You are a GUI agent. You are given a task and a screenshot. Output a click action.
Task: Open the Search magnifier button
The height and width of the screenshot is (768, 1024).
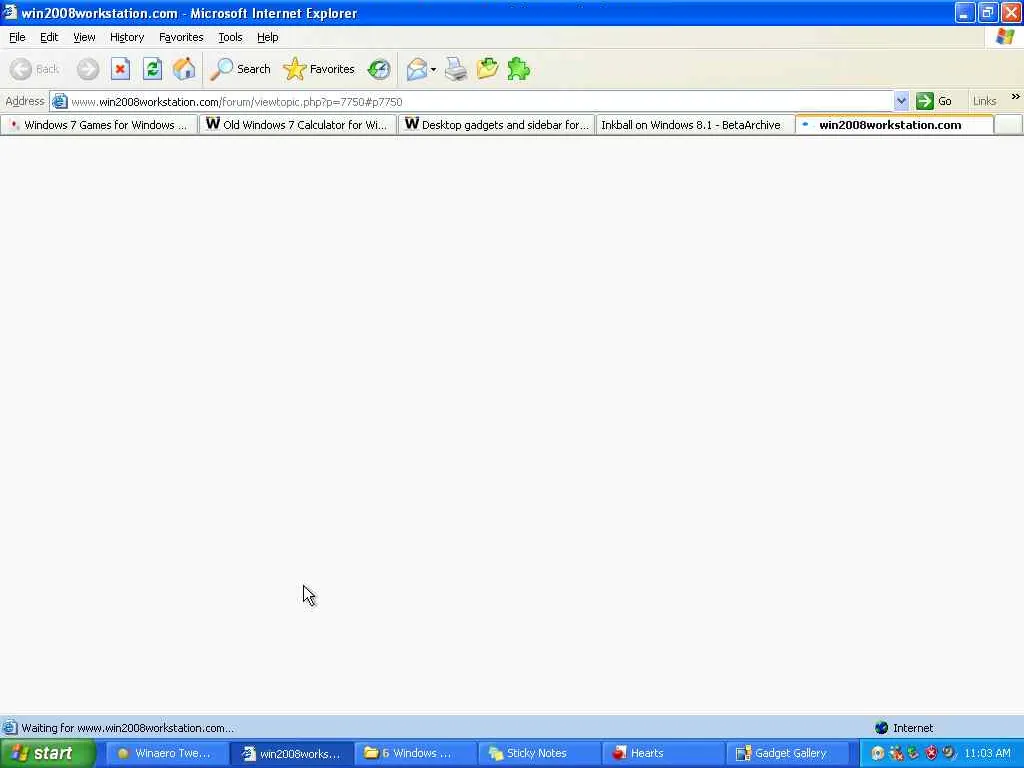[x=240, y=69]
